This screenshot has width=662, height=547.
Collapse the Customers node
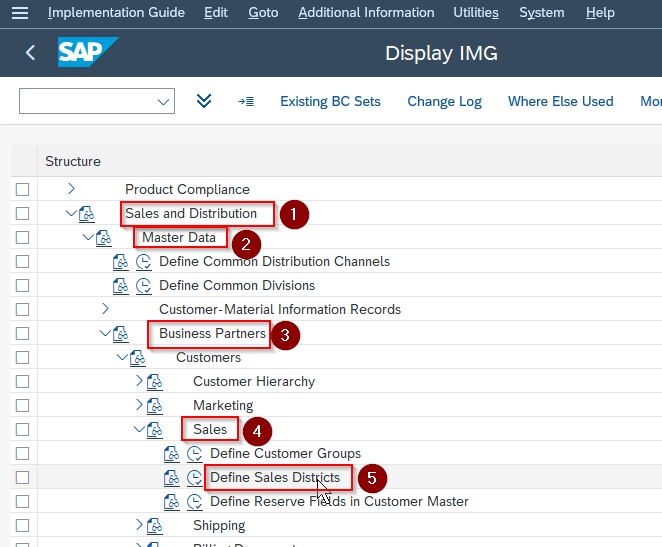(x=122, y=357)
